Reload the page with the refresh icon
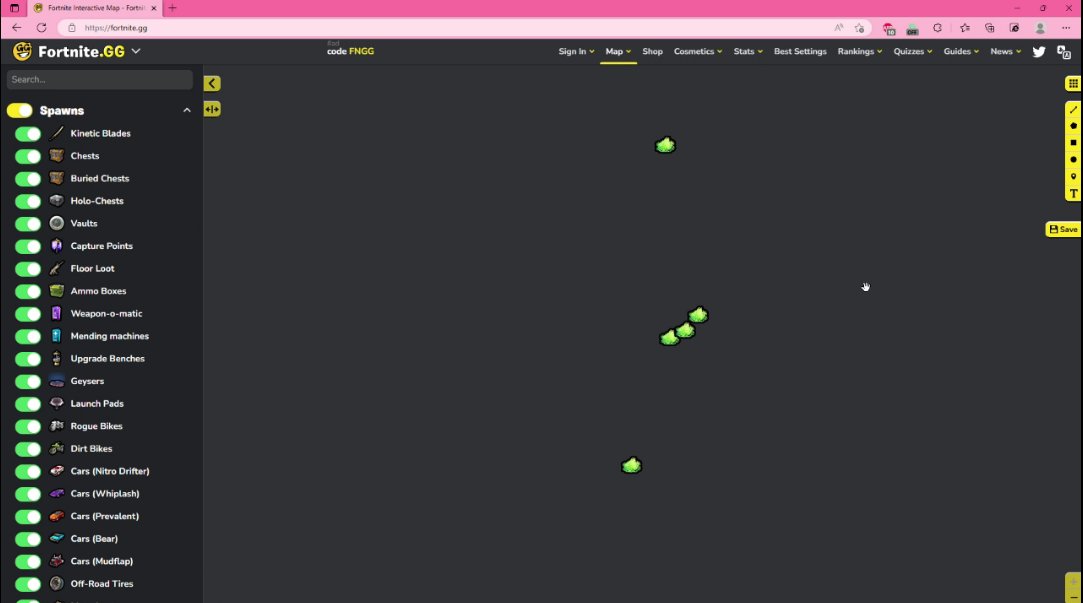The width and height of the screenshot is (1083, 603). pos(41,28)
